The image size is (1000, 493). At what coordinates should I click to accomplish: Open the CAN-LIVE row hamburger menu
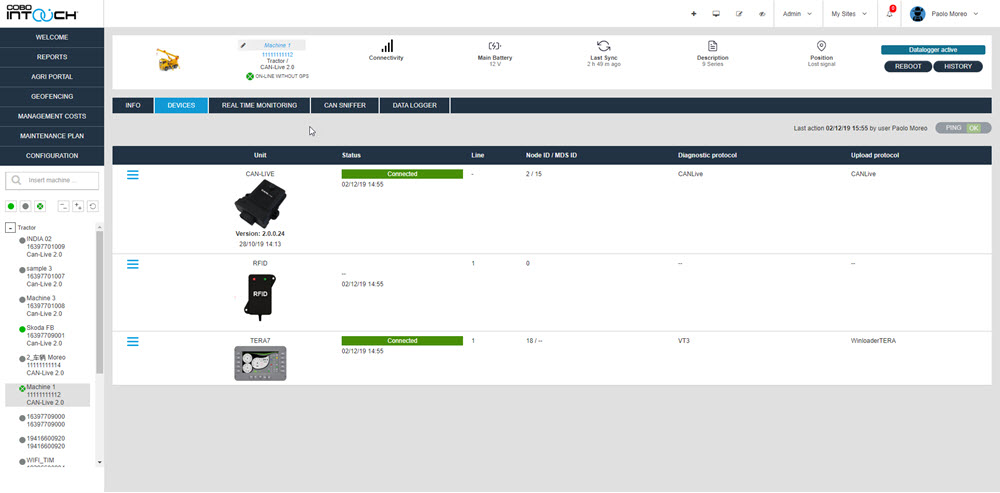point(133,175)
